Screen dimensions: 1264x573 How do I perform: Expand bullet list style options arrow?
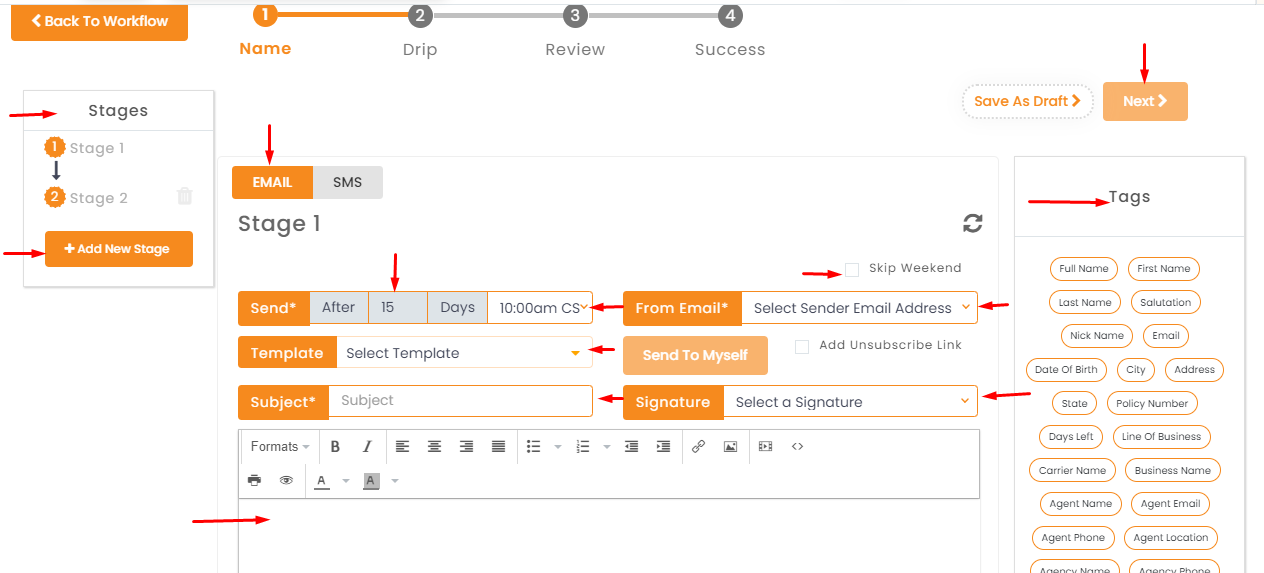558,447
